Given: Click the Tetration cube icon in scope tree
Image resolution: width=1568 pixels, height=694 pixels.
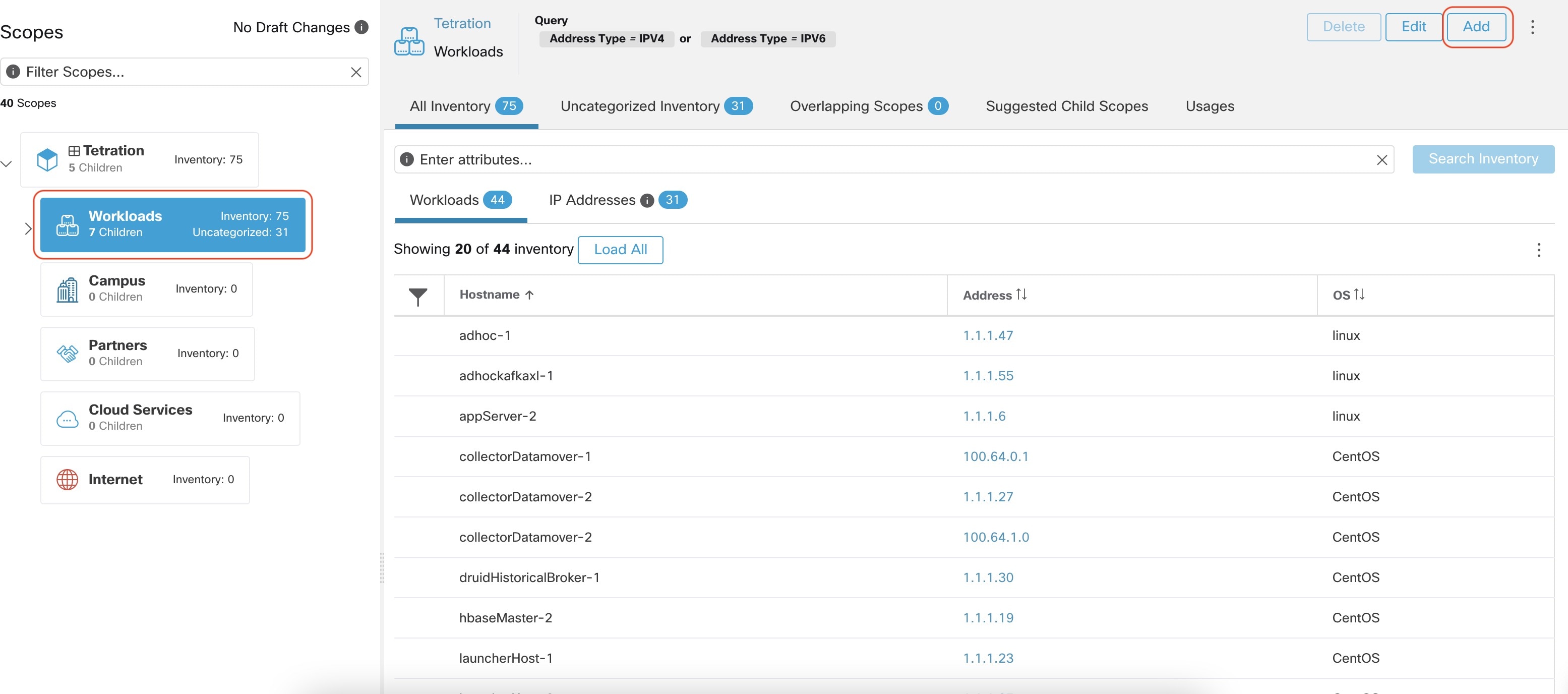Looking at the screenshot, I should pyautogui.click(x=47, y=159).
